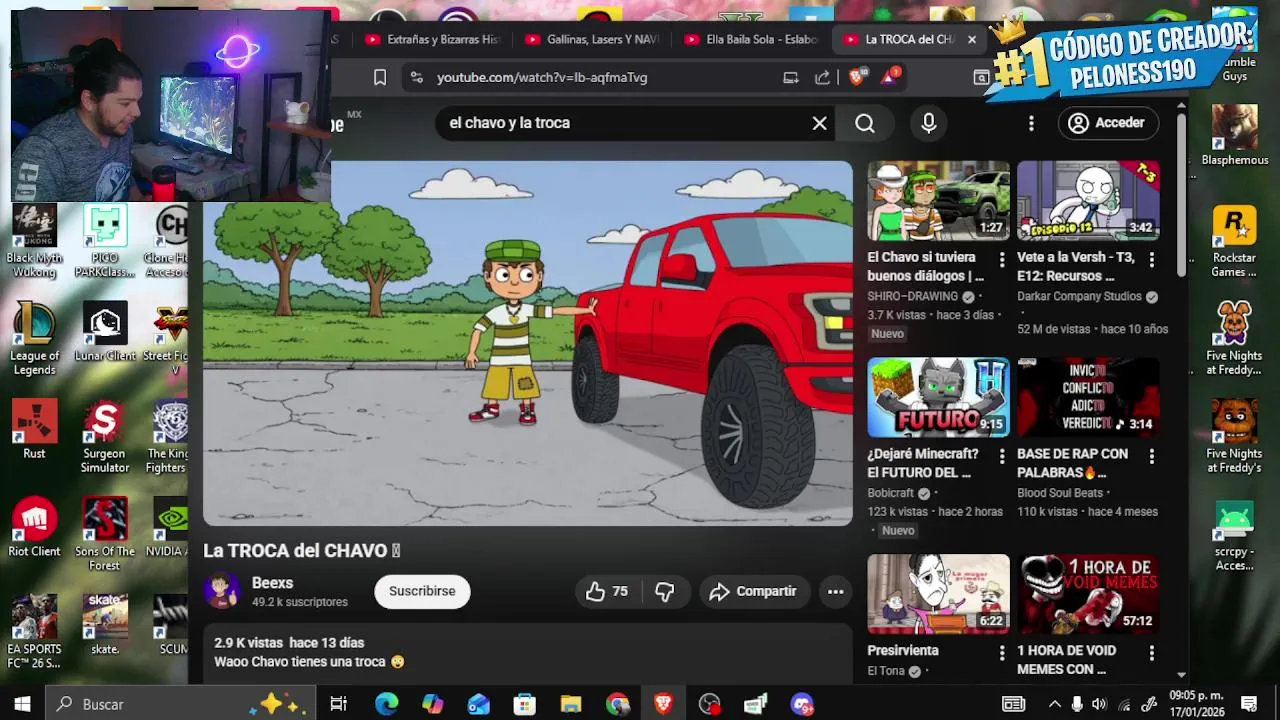Image resolution: width=1280 pixels, height=720 pixels.
Task: Open Windows Start menu
Action: pos(22,704)
